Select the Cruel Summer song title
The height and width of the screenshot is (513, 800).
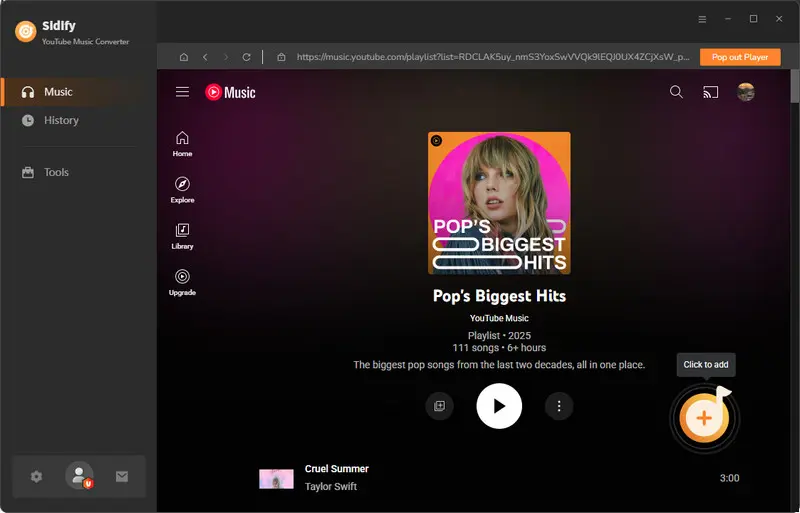[337, 469]
